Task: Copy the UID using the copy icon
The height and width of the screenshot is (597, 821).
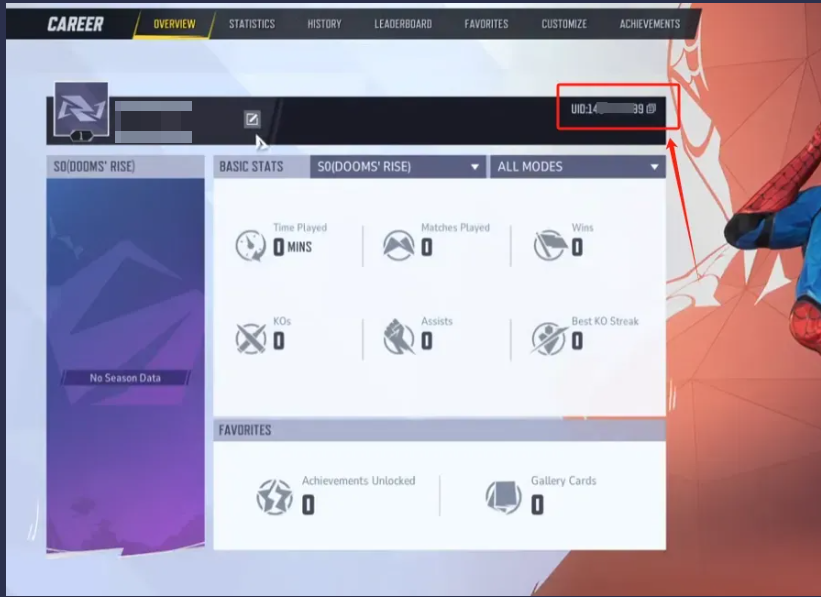Action: pyautogui.click(x=651, y=108)
